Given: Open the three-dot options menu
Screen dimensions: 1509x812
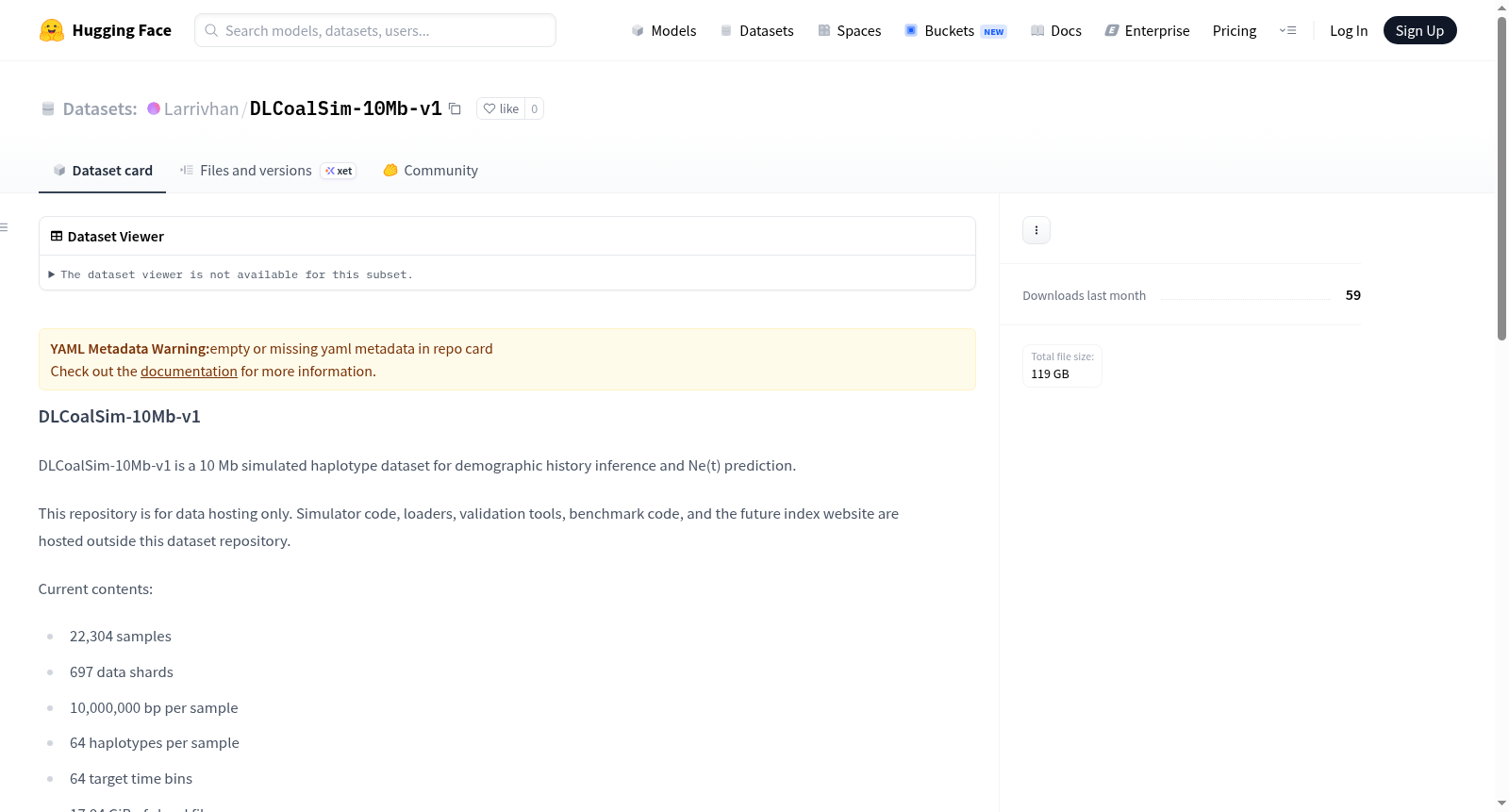Looking at the screenshot, I should pos(1036,230).
